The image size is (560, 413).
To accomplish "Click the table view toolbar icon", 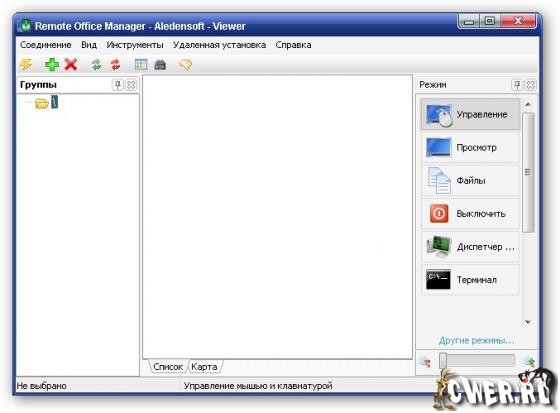I will pos(141,65).
